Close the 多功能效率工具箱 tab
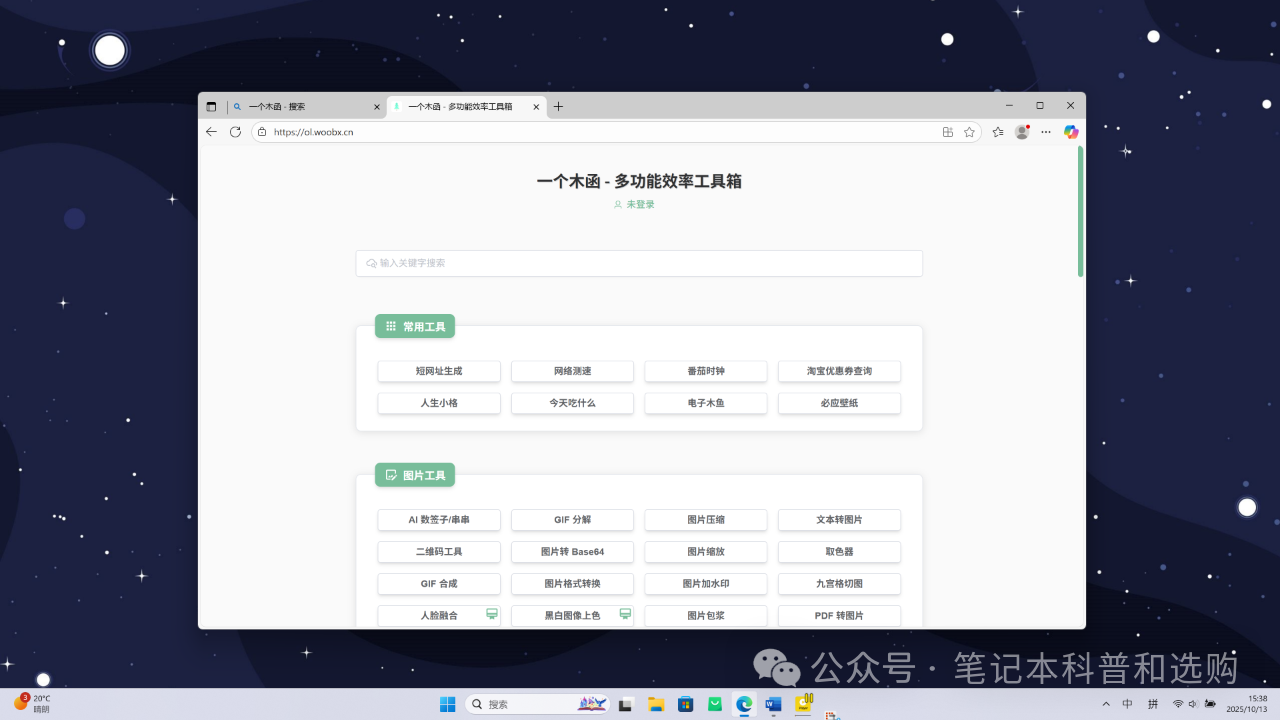The width and height of the screenshot is (1280, 720). click(x=536, y=107)
